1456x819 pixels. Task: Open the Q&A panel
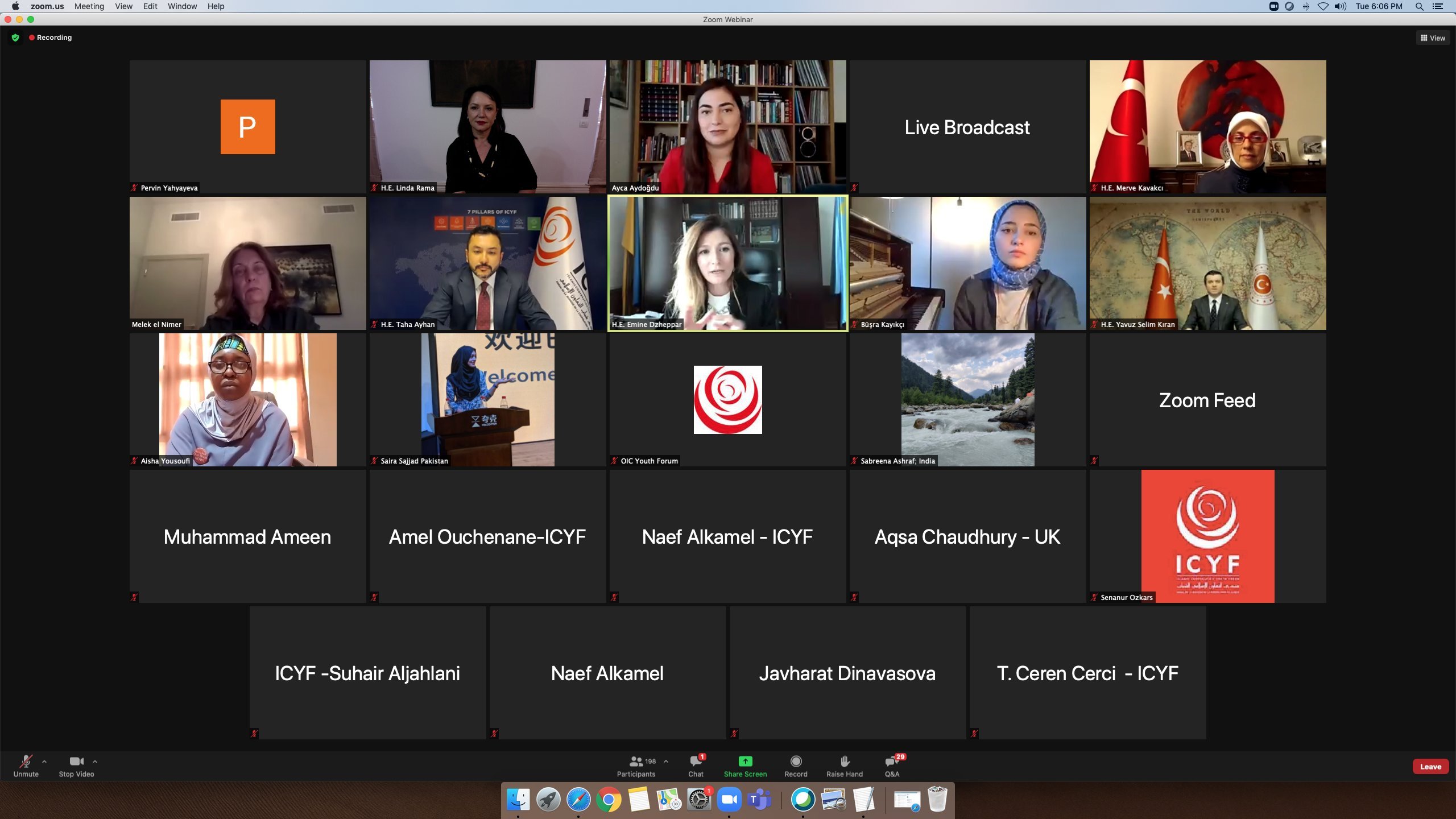(x=891, y=762)
